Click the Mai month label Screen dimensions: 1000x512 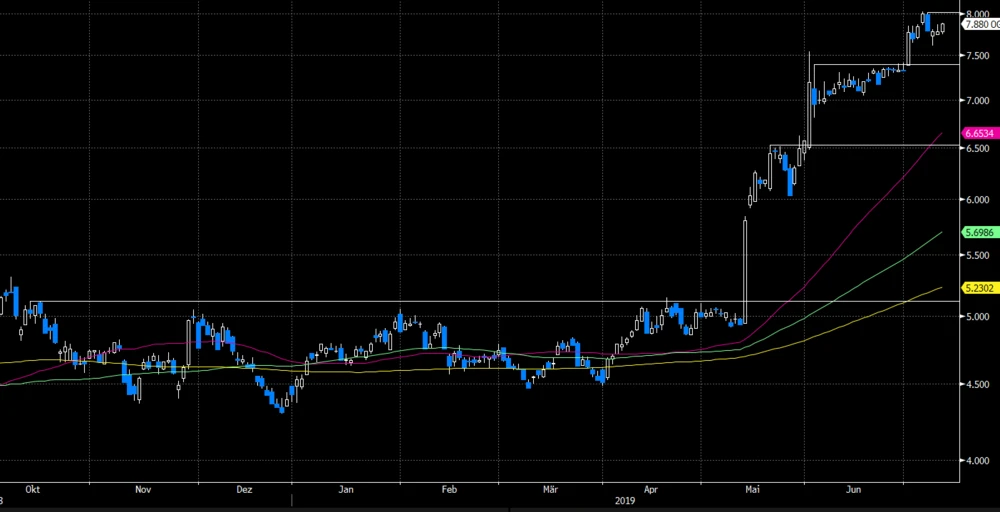754,490
